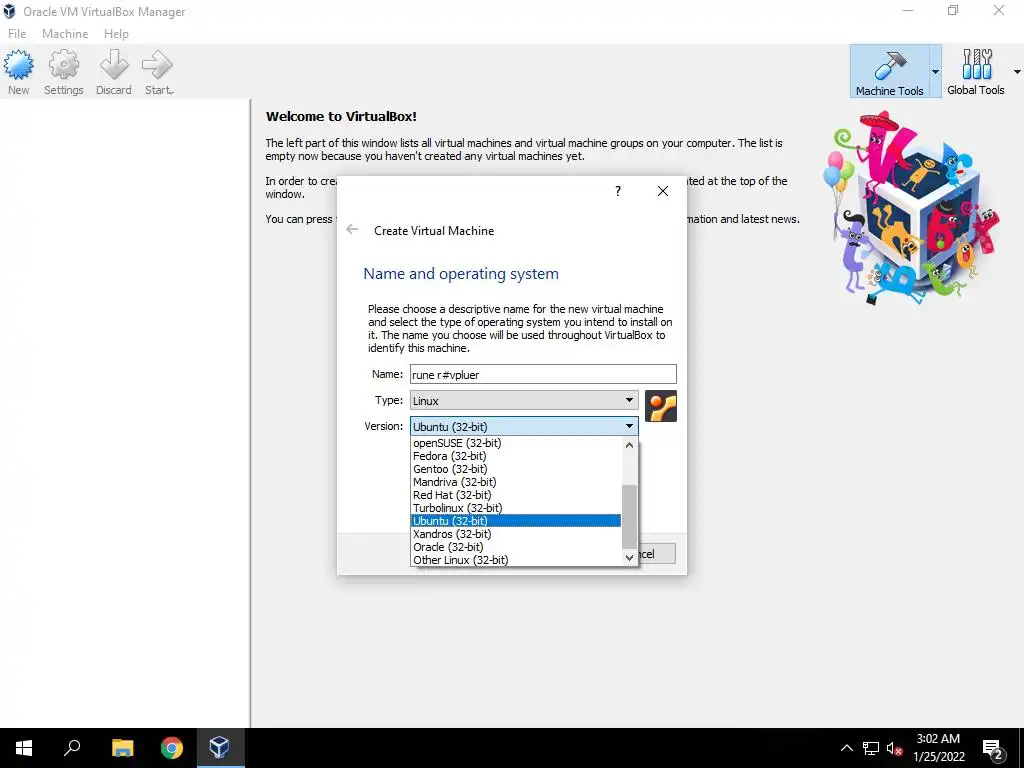This screenshot has width=1024, height=768.
Task: Click the Start arrow toolbar icon
Action: point(159,72)
